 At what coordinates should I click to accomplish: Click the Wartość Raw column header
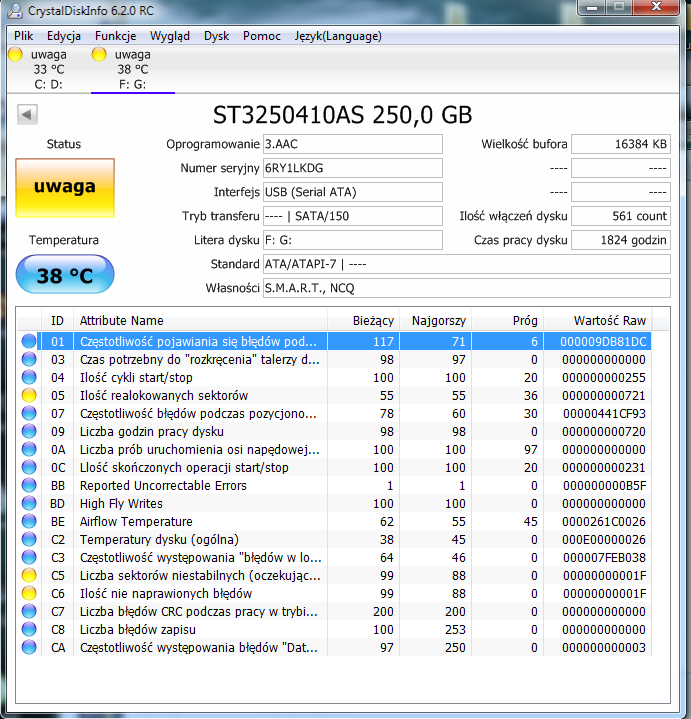[597, 321]
